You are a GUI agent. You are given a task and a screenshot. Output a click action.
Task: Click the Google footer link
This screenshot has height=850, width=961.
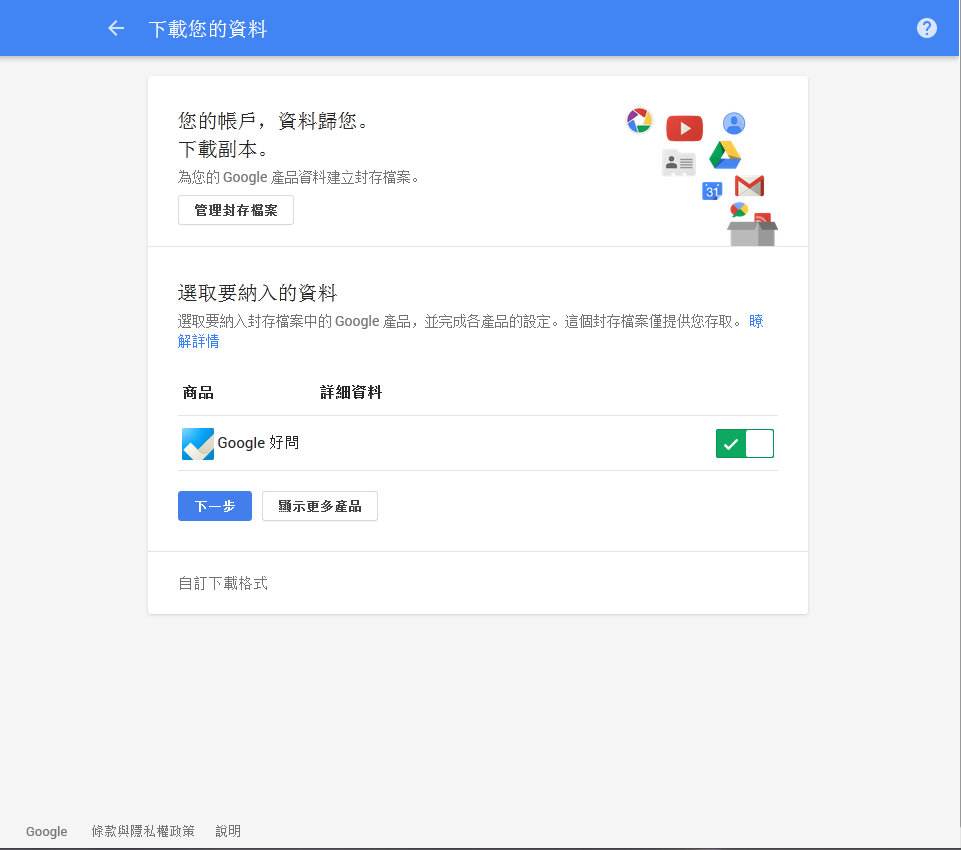[47, 832]
